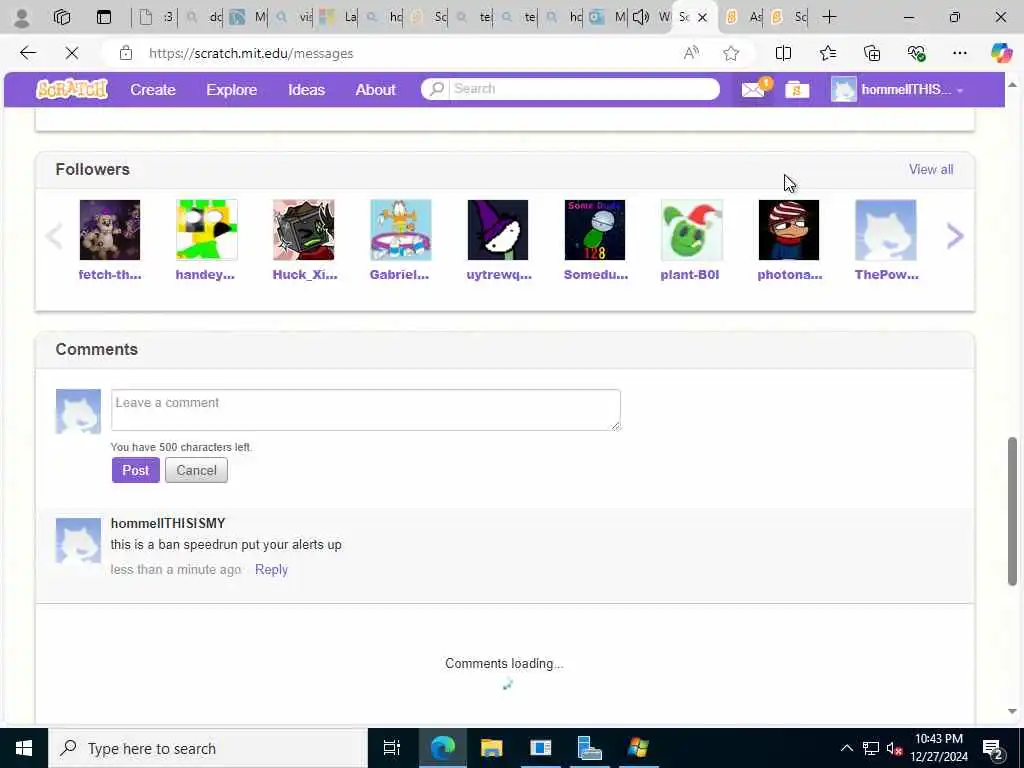Open photona... follower avatar

[789, 230]
